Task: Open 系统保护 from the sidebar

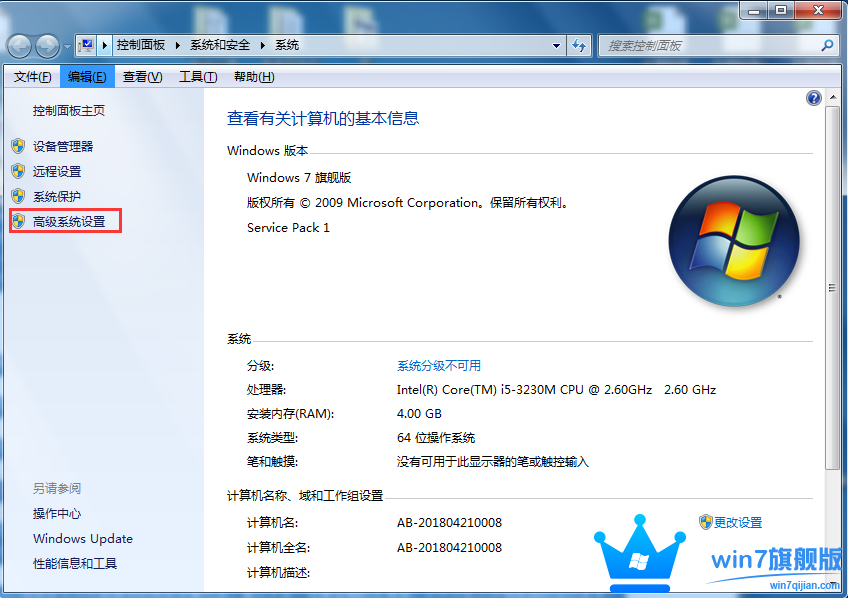Action: [57, 196]
